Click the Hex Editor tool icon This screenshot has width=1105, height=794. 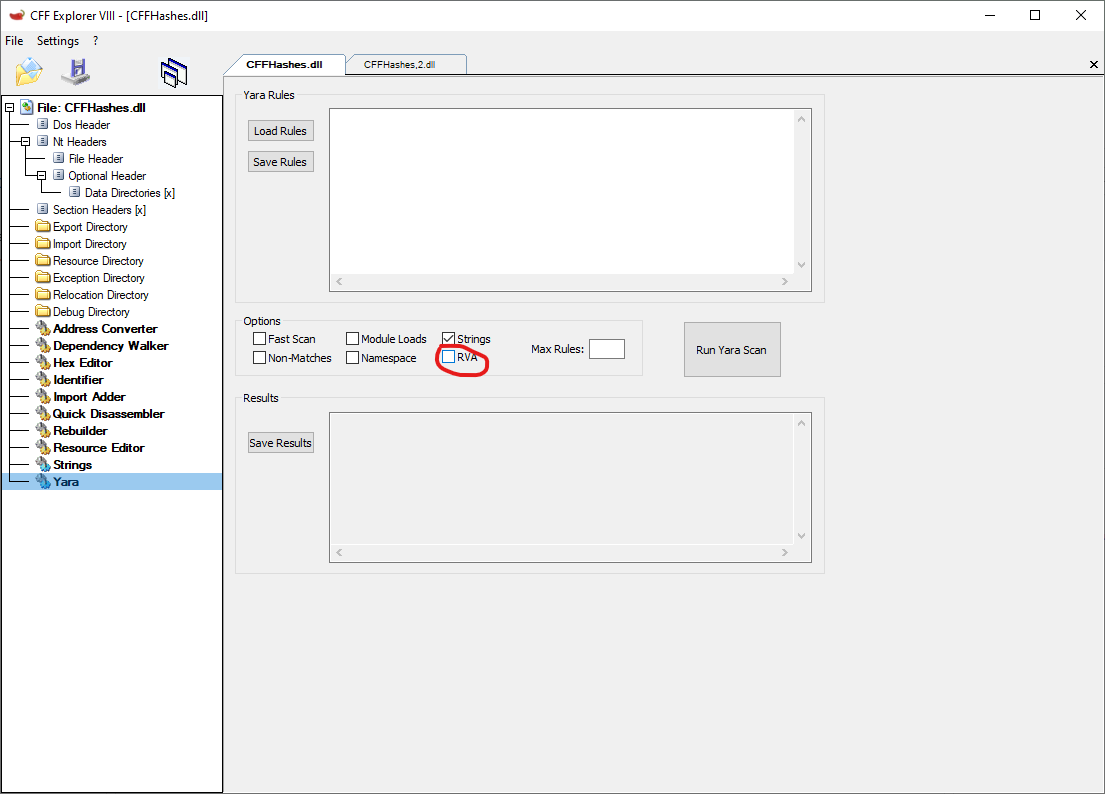click(43, 362)
